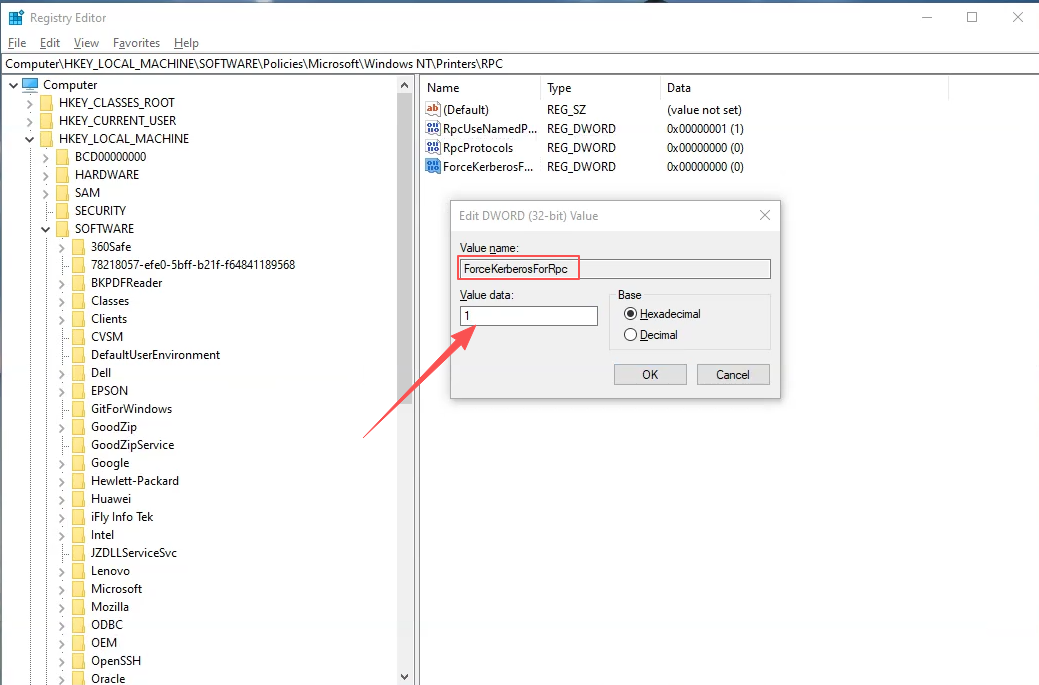The image size is (1039, 685).
Task: Cancel the Edit DWORD dialog
Action: [x=733, y=374]
